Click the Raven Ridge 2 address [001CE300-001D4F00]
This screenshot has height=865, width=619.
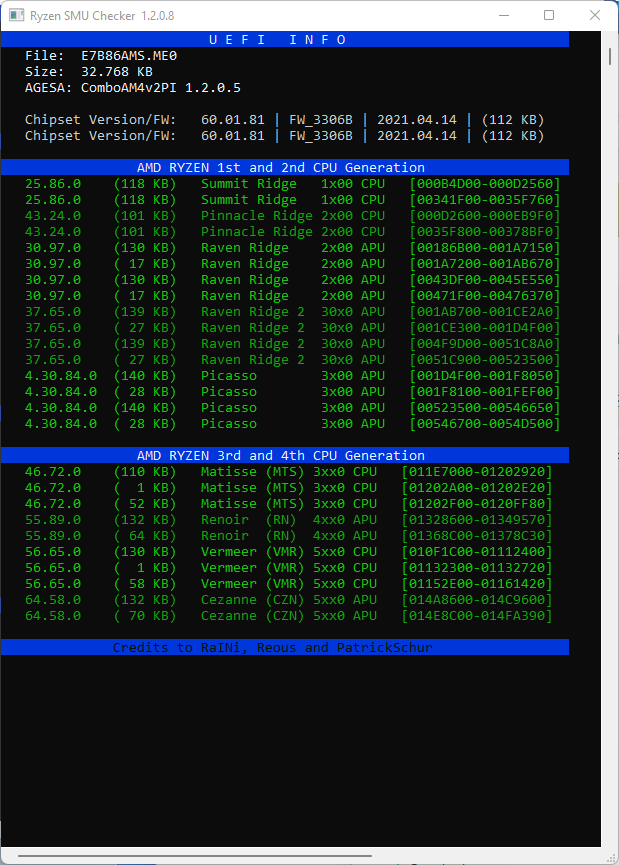coord(485,328)
